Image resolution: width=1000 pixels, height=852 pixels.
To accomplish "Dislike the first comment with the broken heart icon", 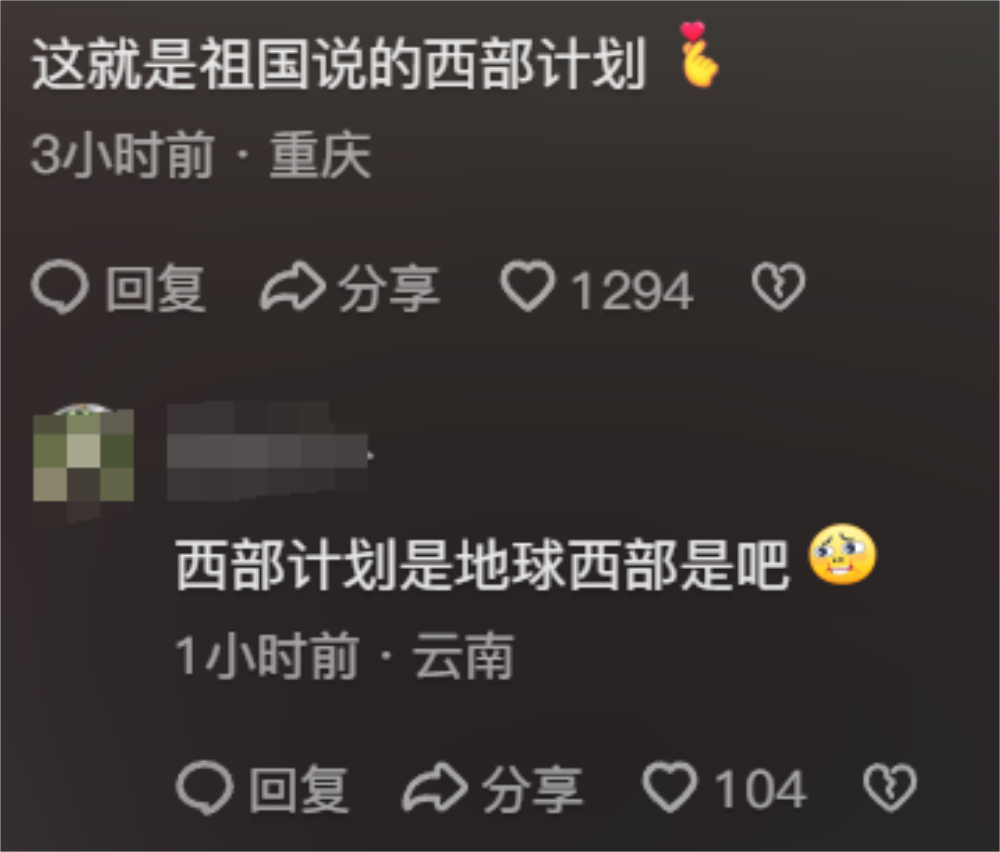I will (x=778, y=287).
